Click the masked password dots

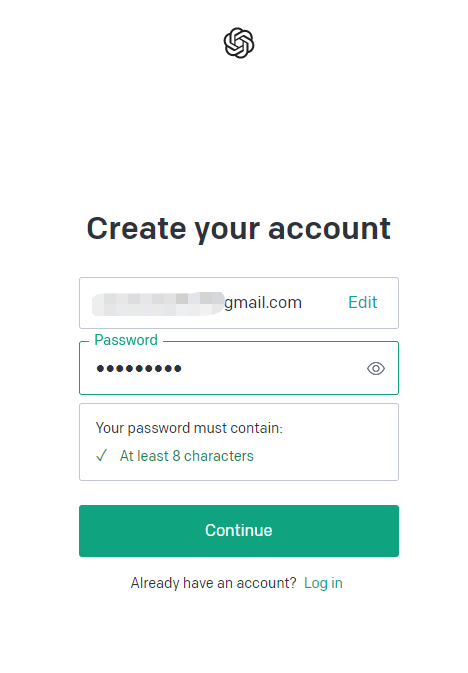(139, 368)
